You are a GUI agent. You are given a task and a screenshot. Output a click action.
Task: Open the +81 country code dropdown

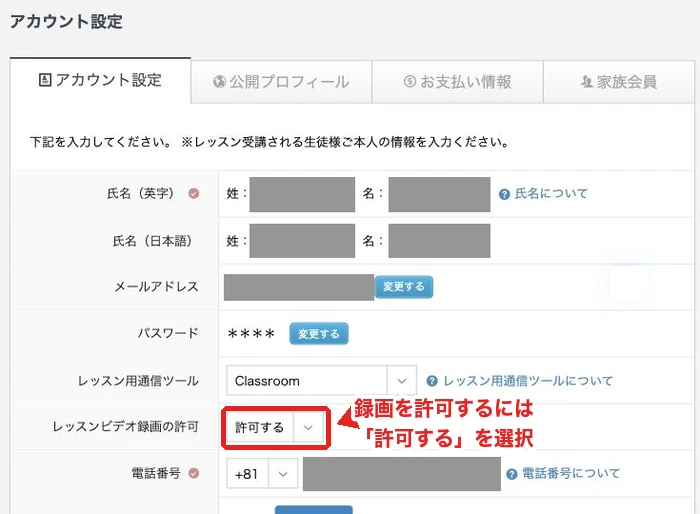[x=262, y=473]
